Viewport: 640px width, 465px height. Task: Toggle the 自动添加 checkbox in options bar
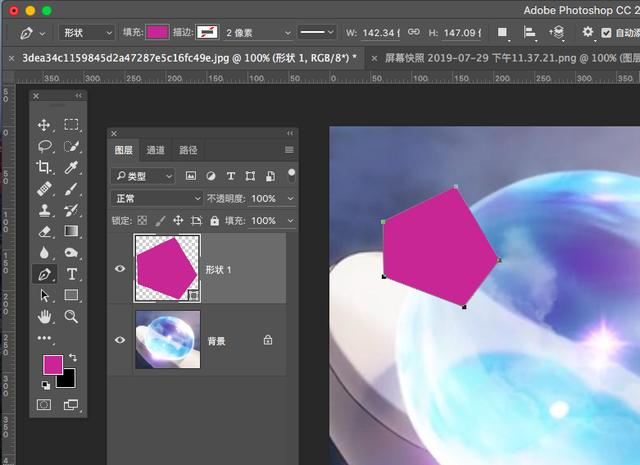606,33
